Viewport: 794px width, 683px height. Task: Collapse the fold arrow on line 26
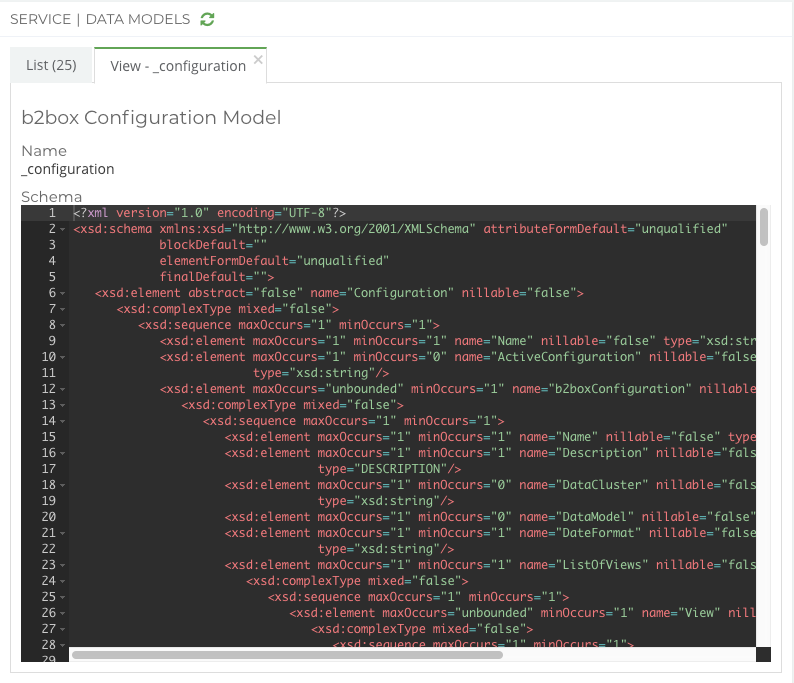tap(63, 614)
